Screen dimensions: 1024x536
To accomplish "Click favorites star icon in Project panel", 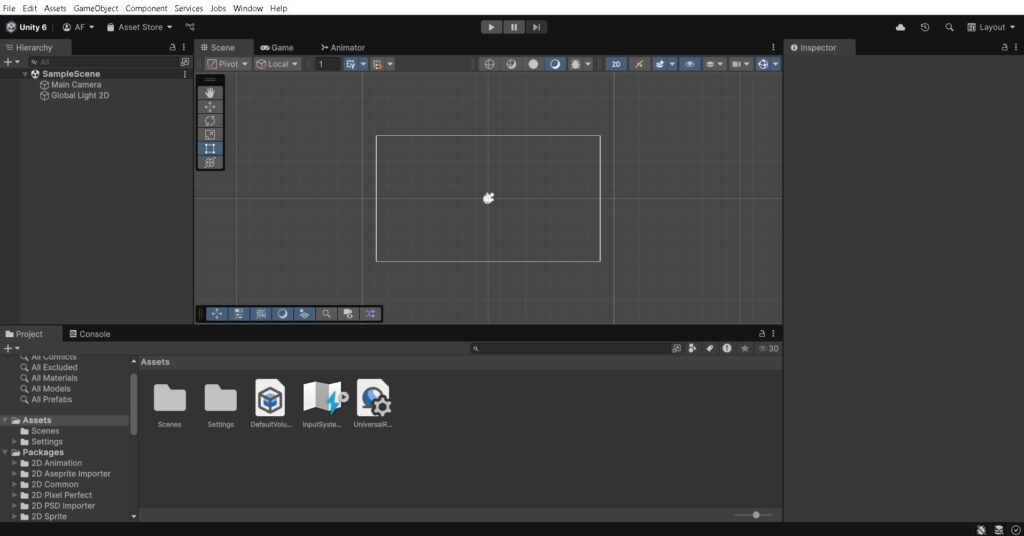I will pos(744,349).
